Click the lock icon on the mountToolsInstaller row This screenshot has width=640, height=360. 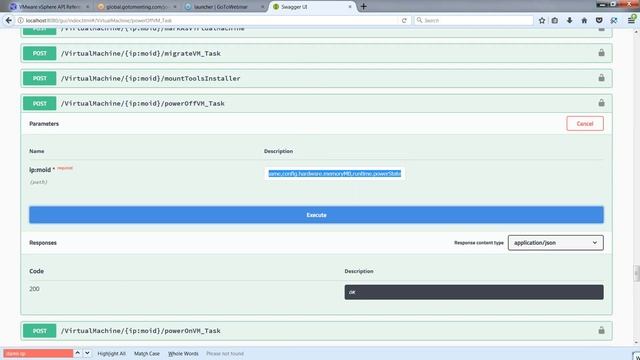pos(601,78)
